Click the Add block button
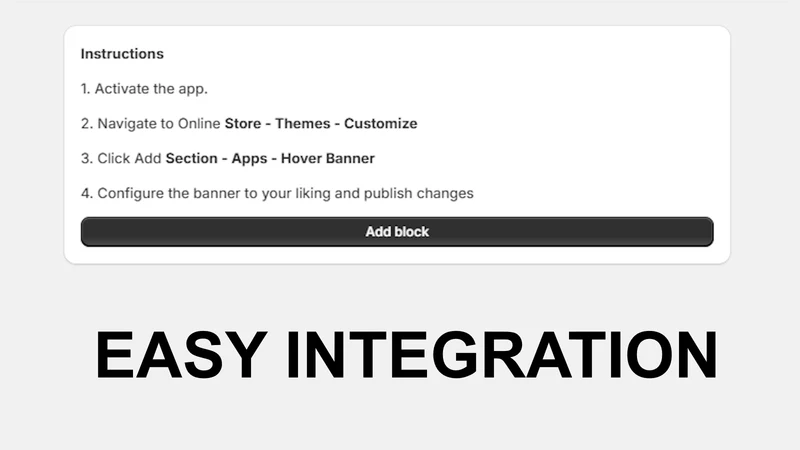 tap(397, 232)
